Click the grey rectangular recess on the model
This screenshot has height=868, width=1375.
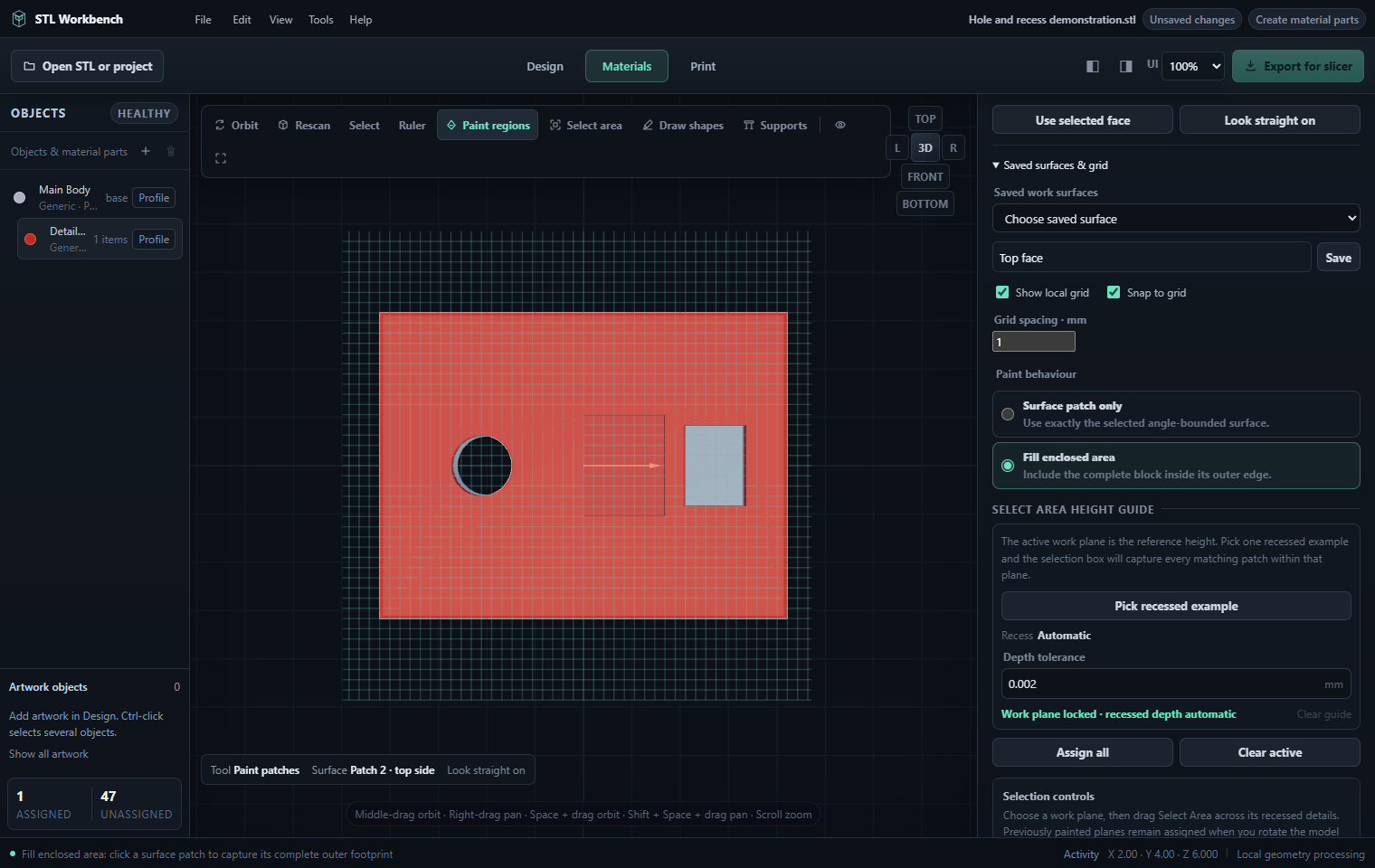[x=715, y=466]
